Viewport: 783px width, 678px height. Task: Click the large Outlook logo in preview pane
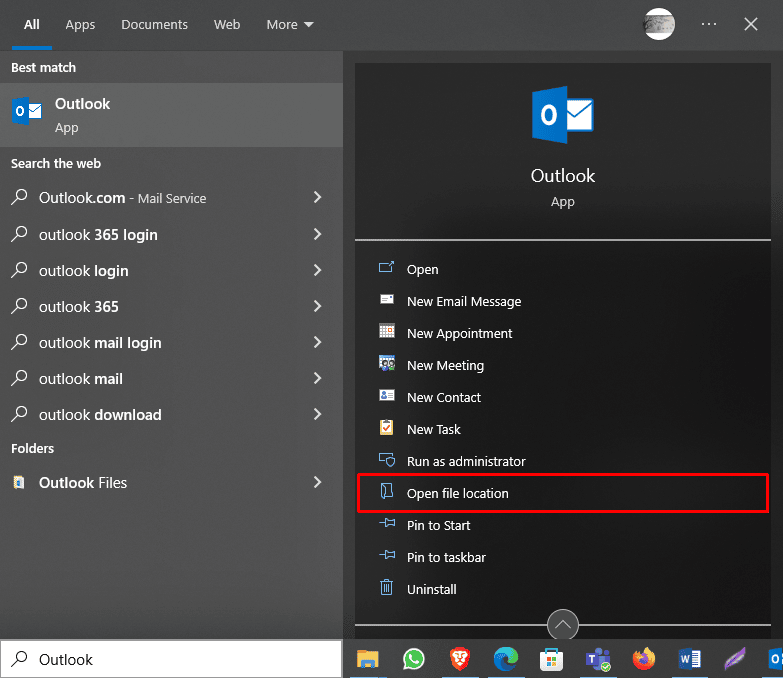point(563,115)
